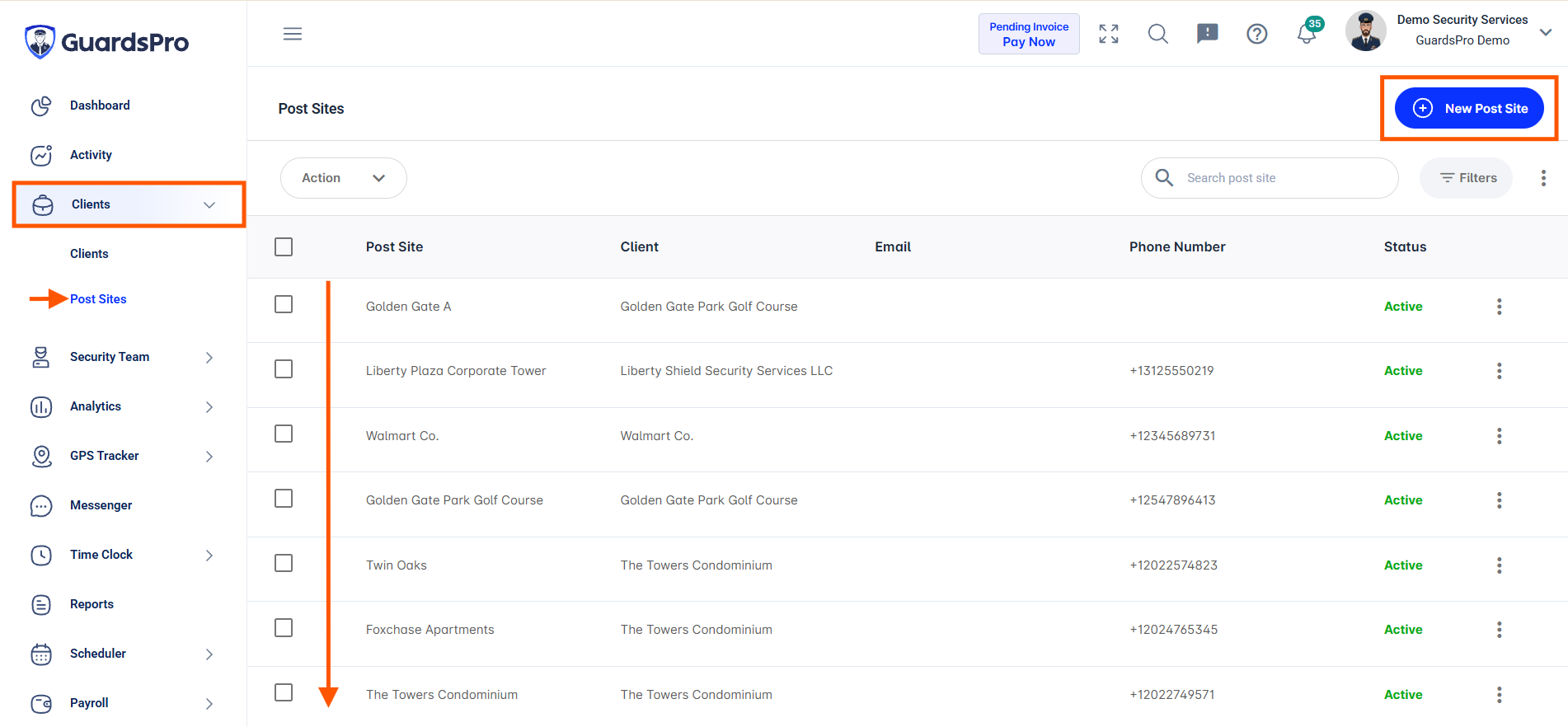The width and height of the screenshot is (1568, 727).
Task: Open row menu for Twin Oaks
Action: [x=1499, y=565]
